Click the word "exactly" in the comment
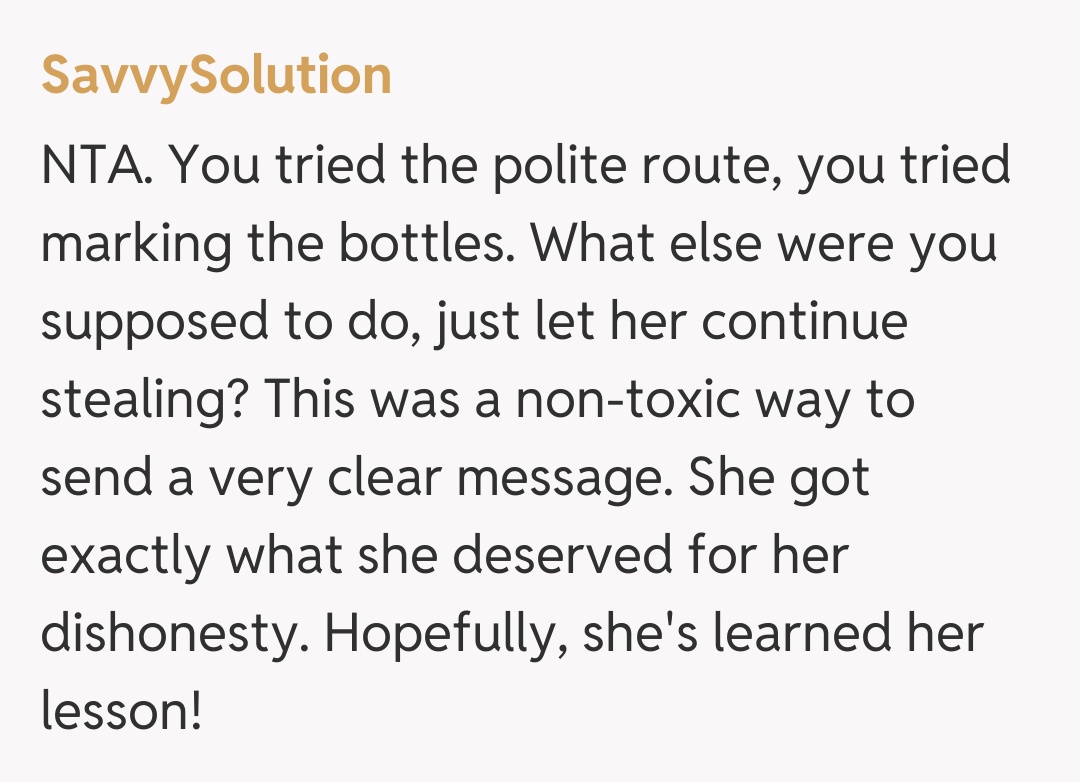 125,556
